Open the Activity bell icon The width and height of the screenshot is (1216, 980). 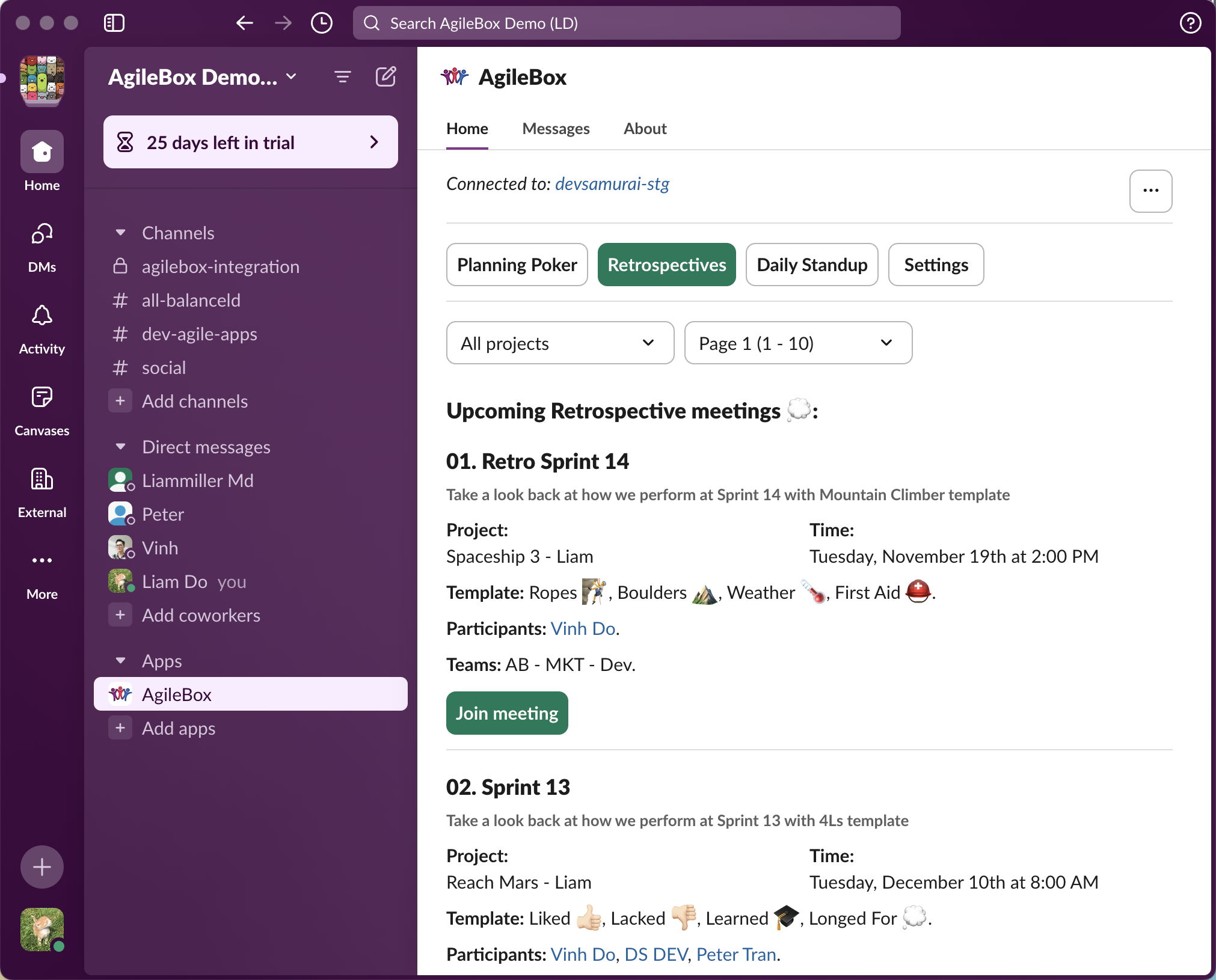coord(41,316)
